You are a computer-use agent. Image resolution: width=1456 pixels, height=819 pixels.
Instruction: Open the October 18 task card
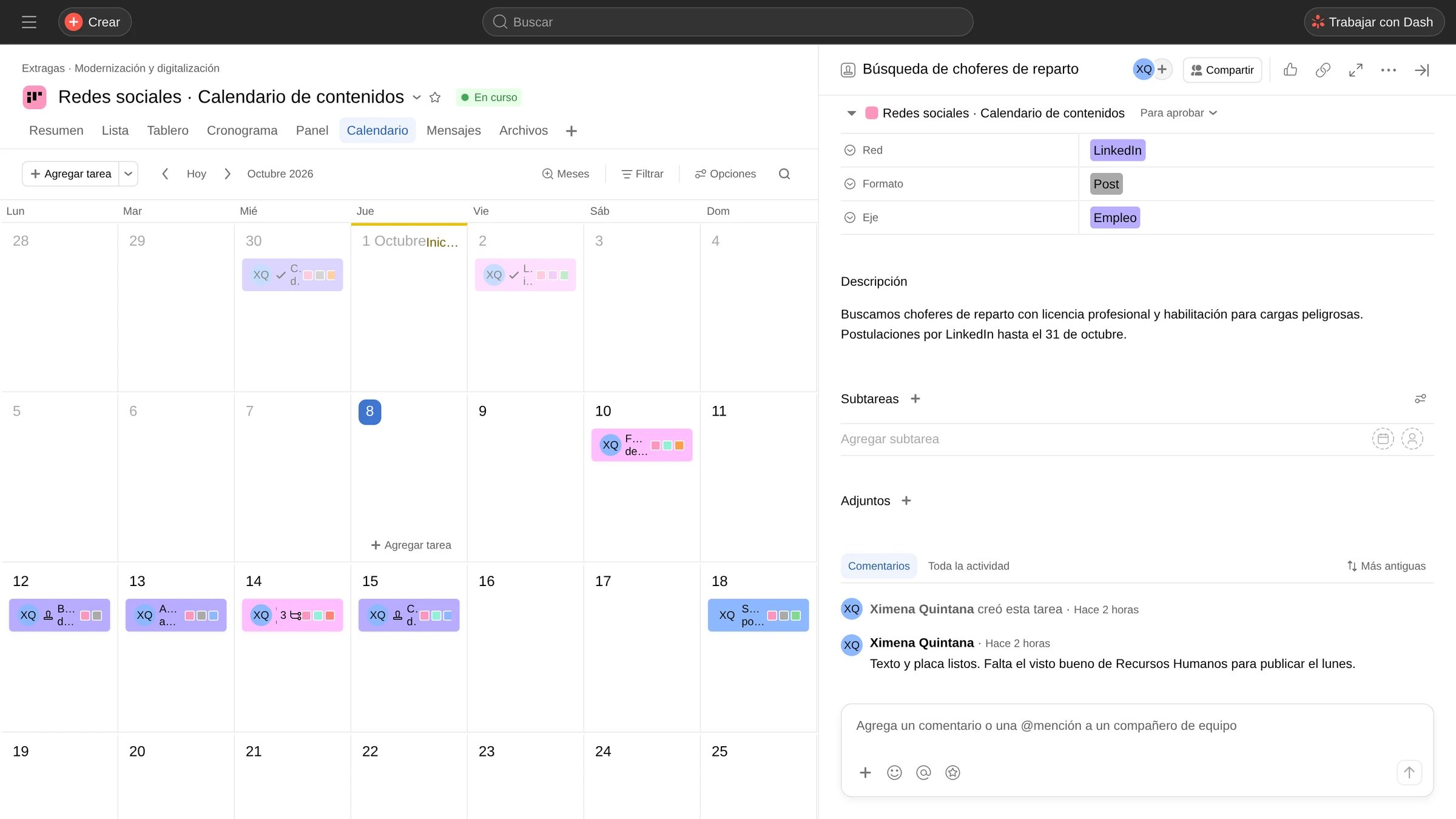(758, 615)
